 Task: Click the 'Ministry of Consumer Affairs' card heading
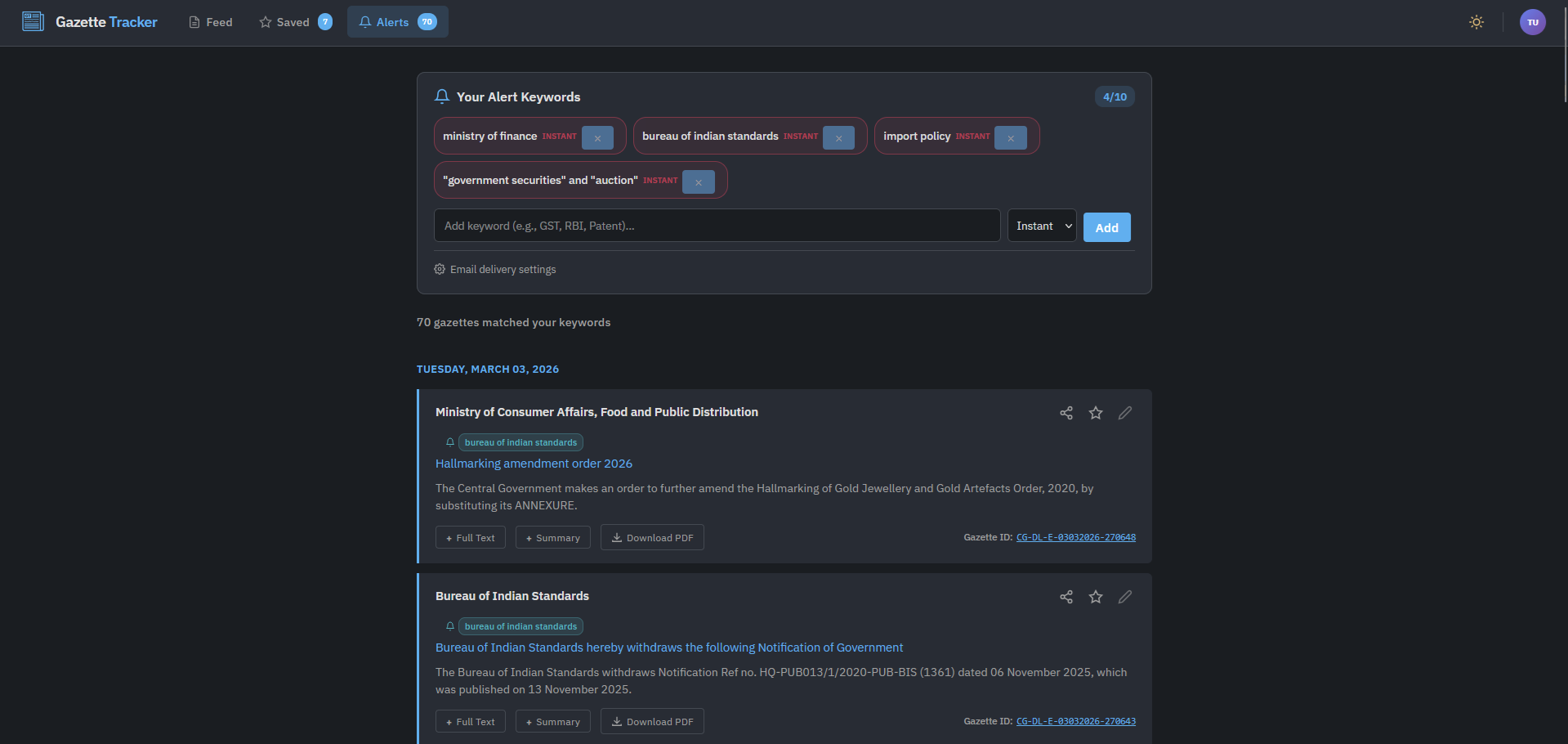(x=596, y=412)
